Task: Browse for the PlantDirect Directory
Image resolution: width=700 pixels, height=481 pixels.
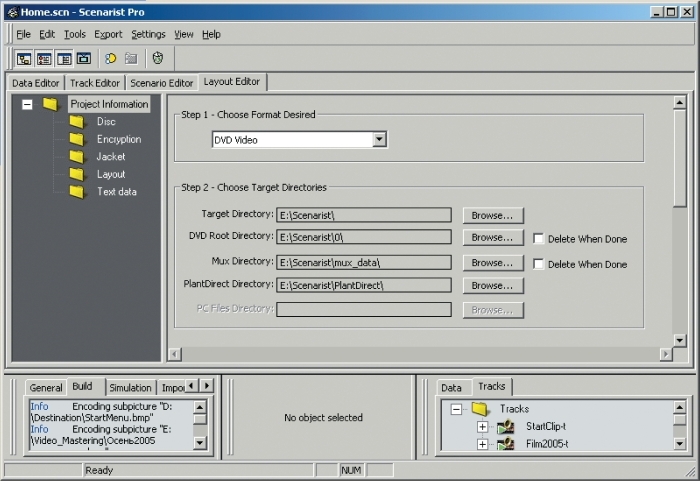Action: click(x=492, y=286)
